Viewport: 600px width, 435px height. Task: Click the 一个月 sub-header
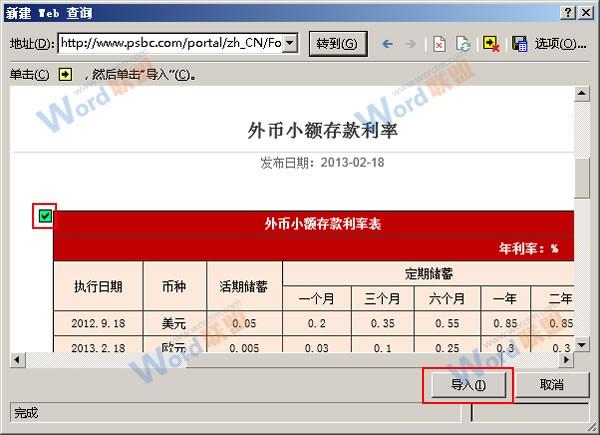click(x=316, y=298)
